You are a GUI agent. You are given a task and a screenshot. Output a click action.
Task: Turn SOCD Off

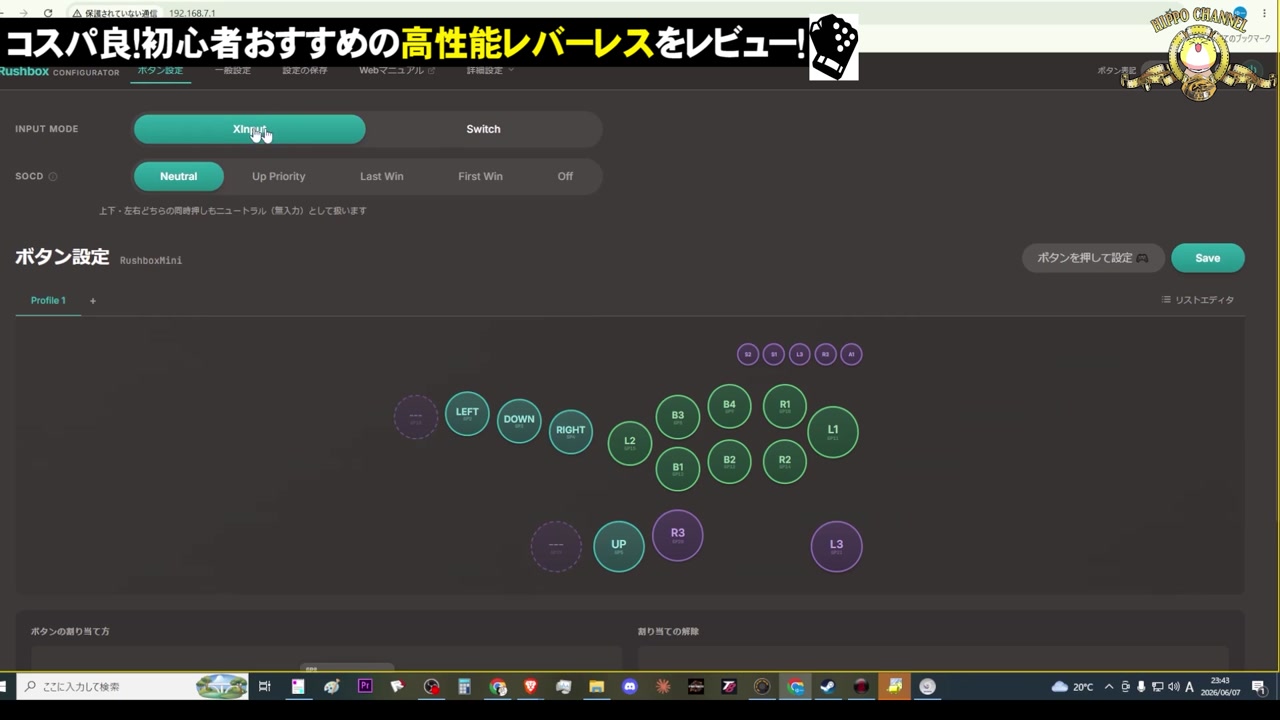(x=565, y=176)
